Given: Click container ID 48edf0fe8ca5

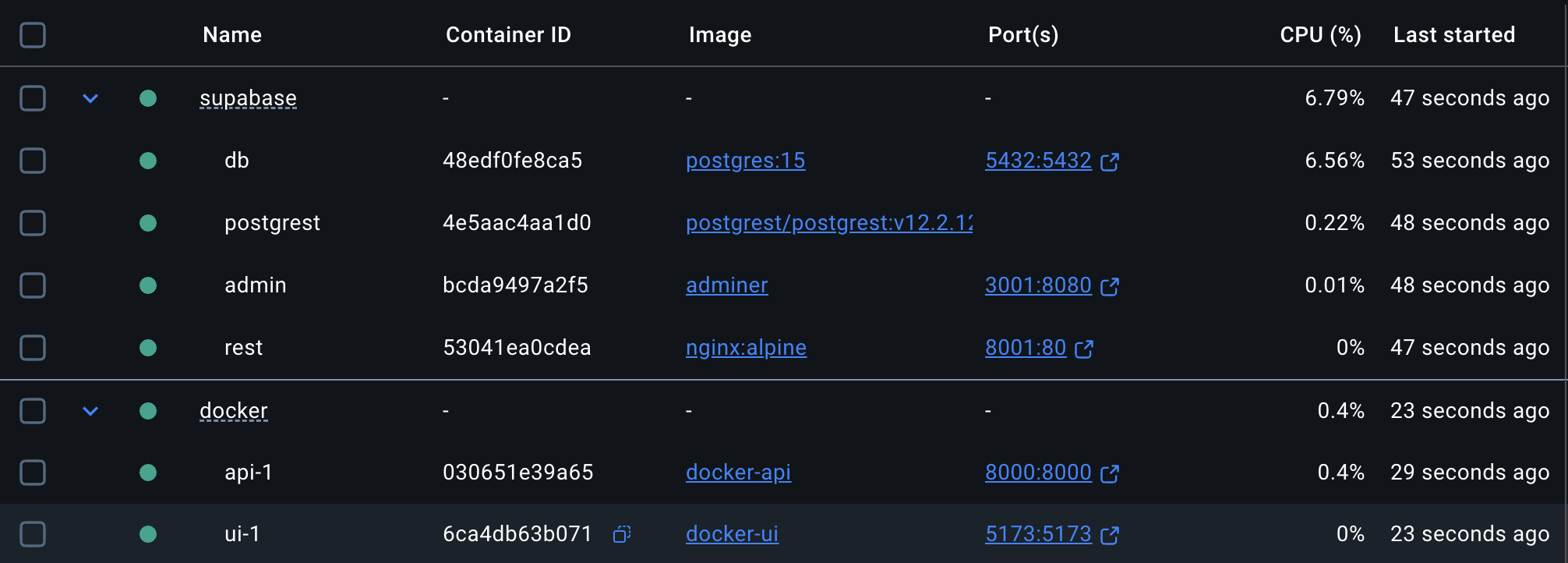Looking at the screenshot, I should coord(513,161).
